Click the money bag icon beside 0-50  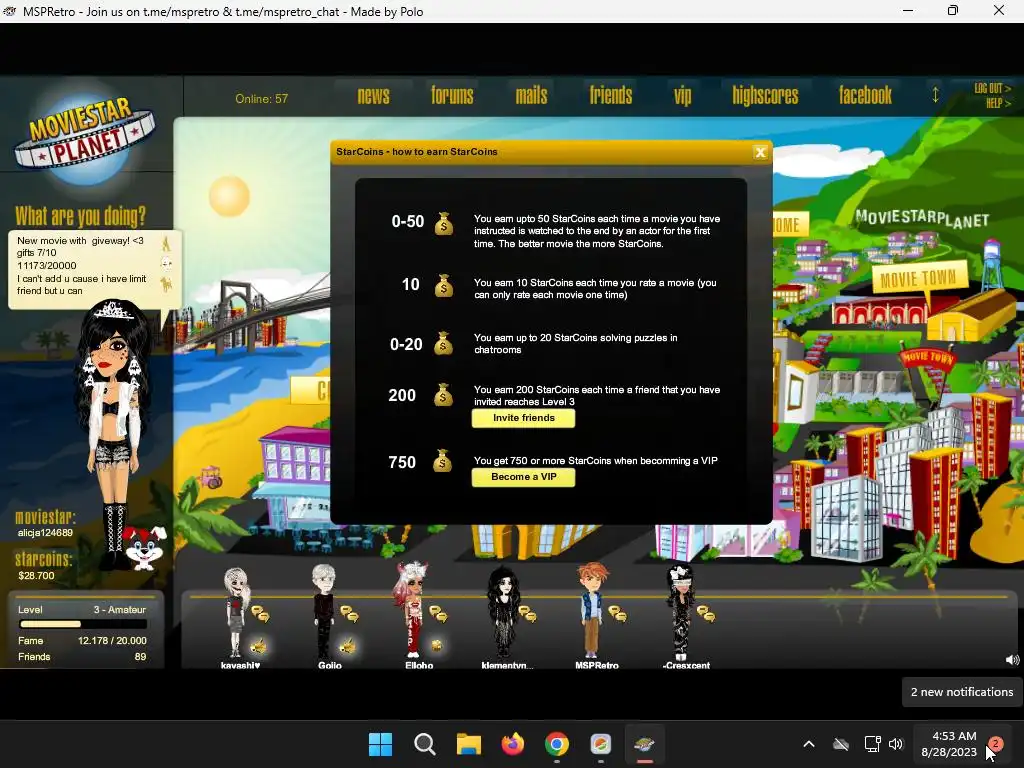click(444, 223)
